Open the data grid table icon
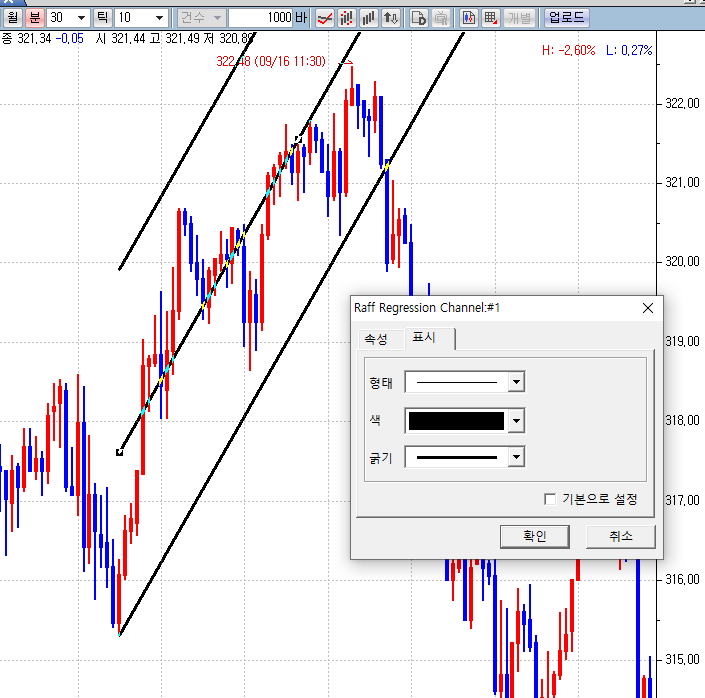Image resolution: width=705 pixels, height=698 pixels. coord(490,18)
